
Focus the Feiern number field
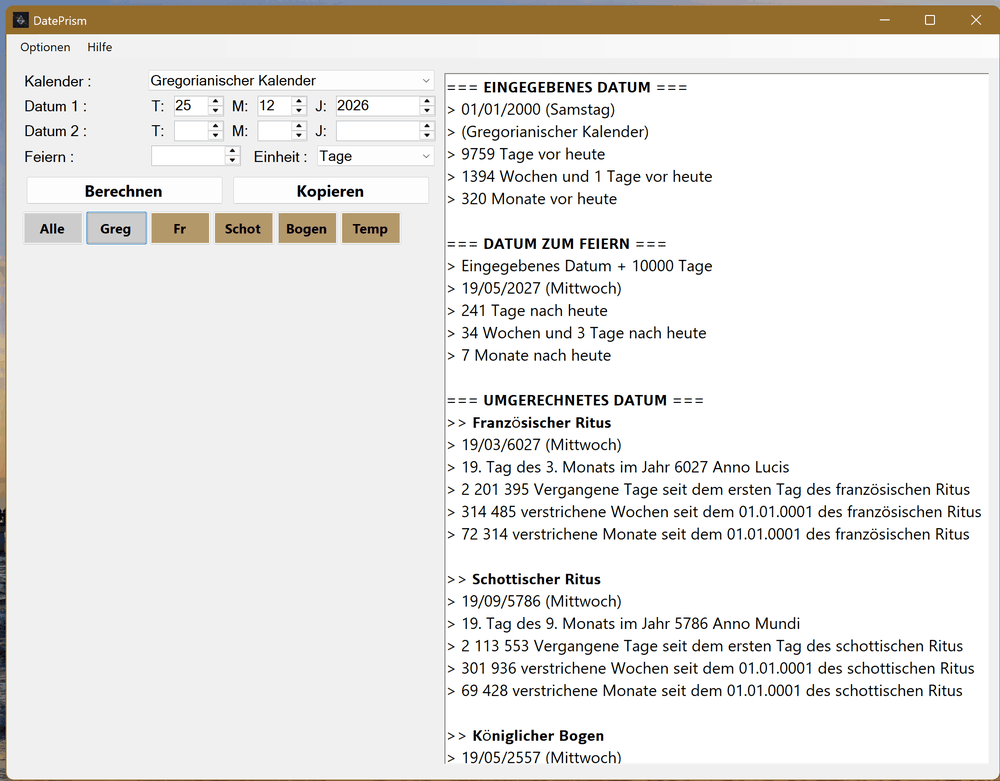189,156
